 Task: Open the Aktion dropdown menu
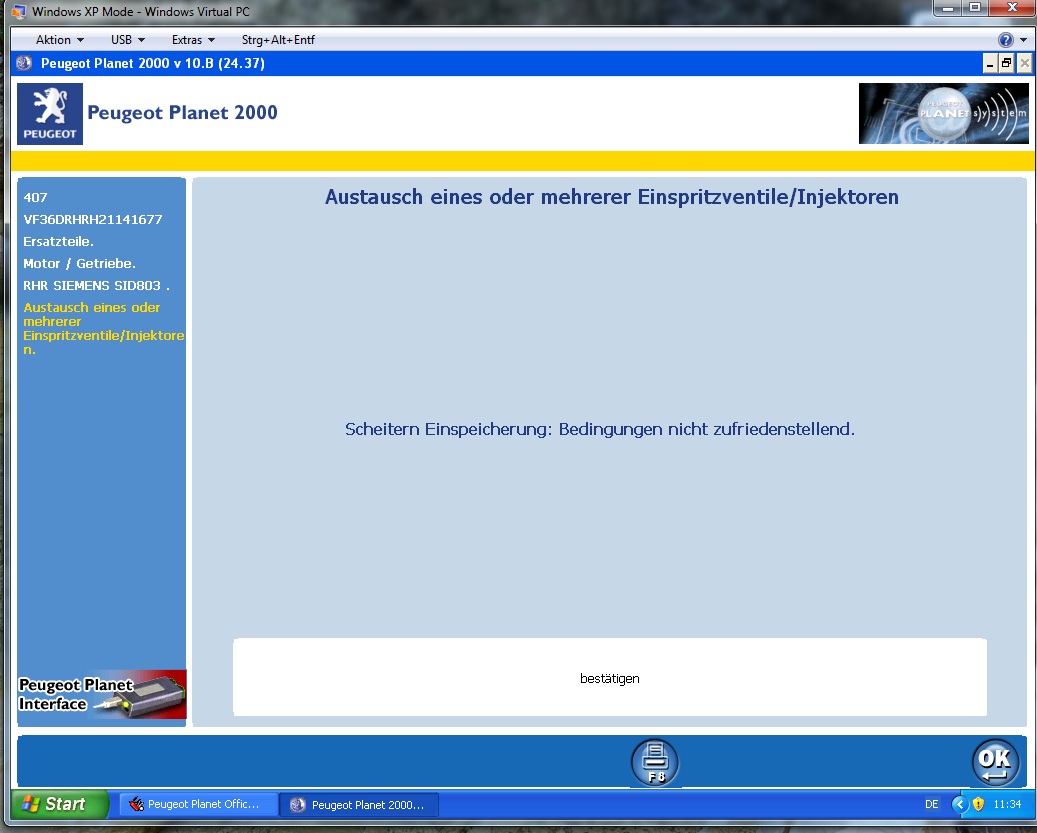click(59, 40)
